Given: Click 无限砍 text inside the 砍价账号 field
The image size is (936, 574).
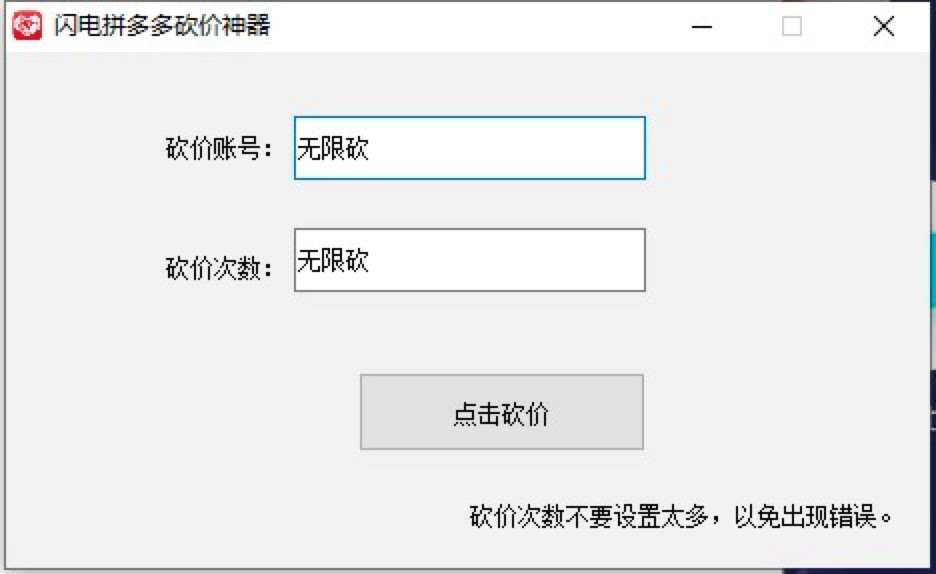Looking at the screenshot, I should coord(333,149).
